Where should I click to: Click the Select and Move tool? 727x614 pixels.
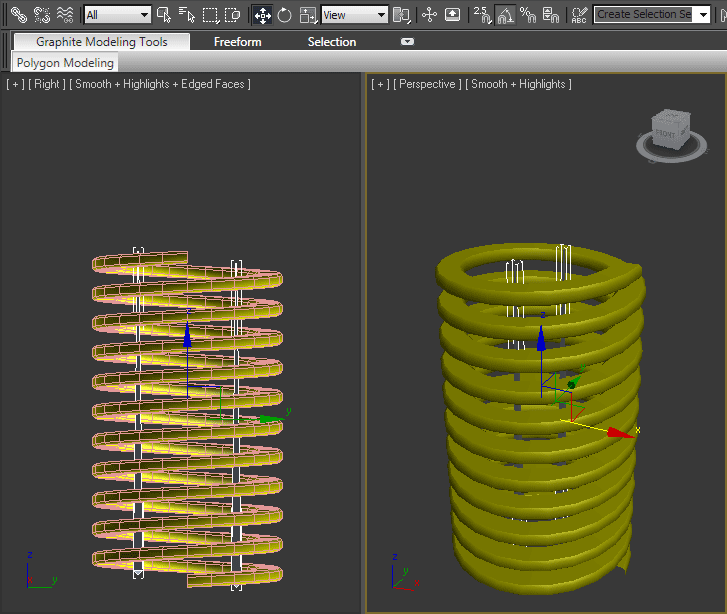[x=262, y=15]
